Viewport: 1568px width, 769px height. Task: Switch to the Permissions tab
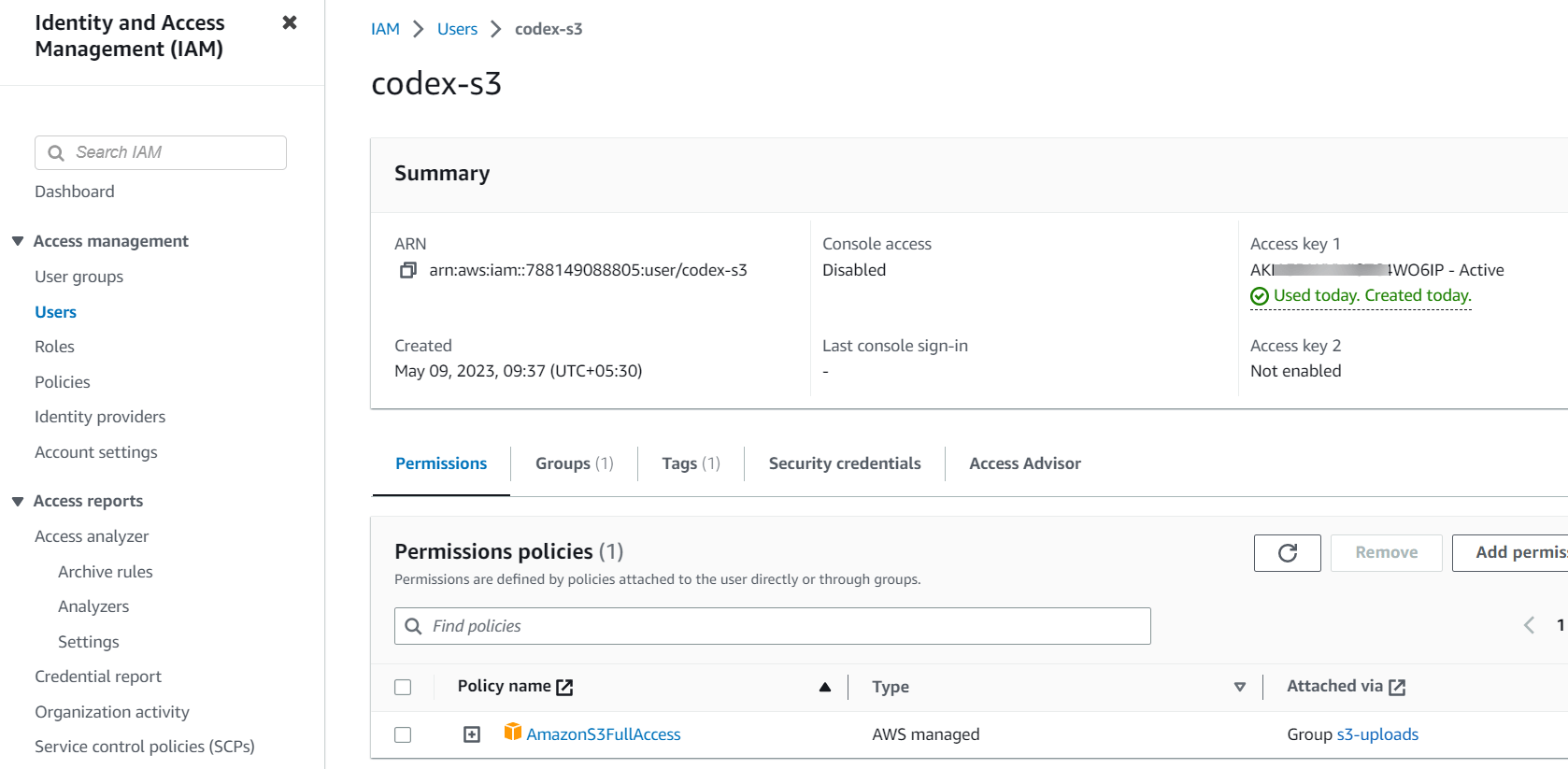441,463
